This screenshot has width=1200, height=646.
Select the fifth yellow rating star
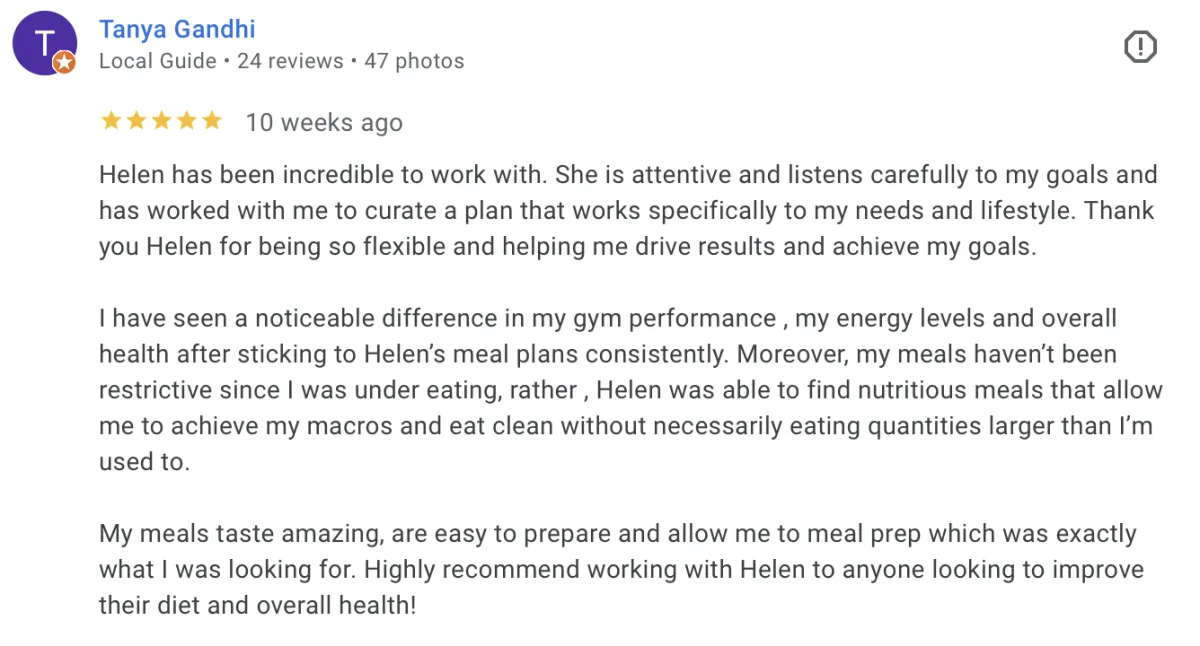click(x=210, y=121)
